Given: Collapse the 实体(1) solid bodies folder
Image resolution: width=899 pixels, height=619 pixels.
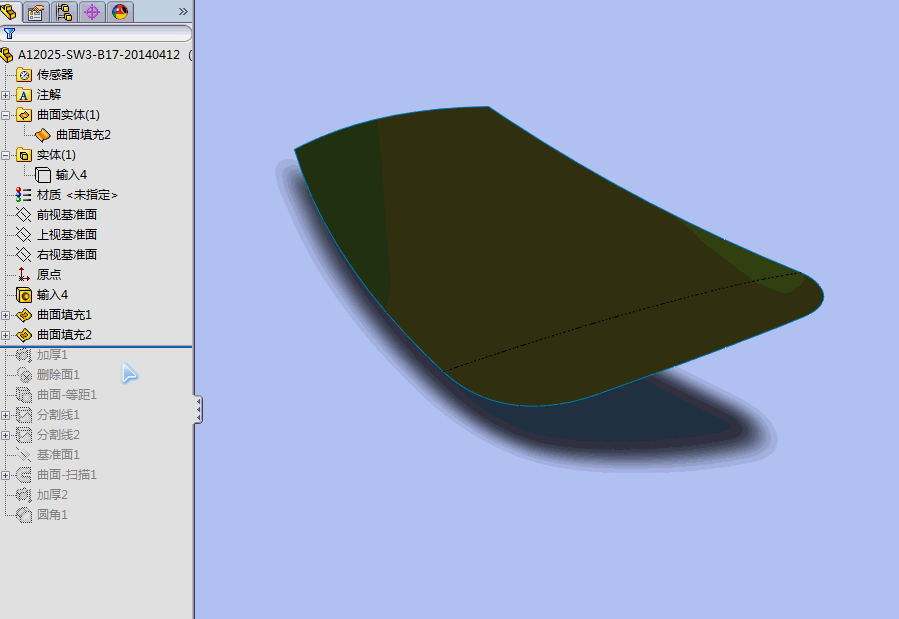Looking at the screenshot, I should (5, 155).
